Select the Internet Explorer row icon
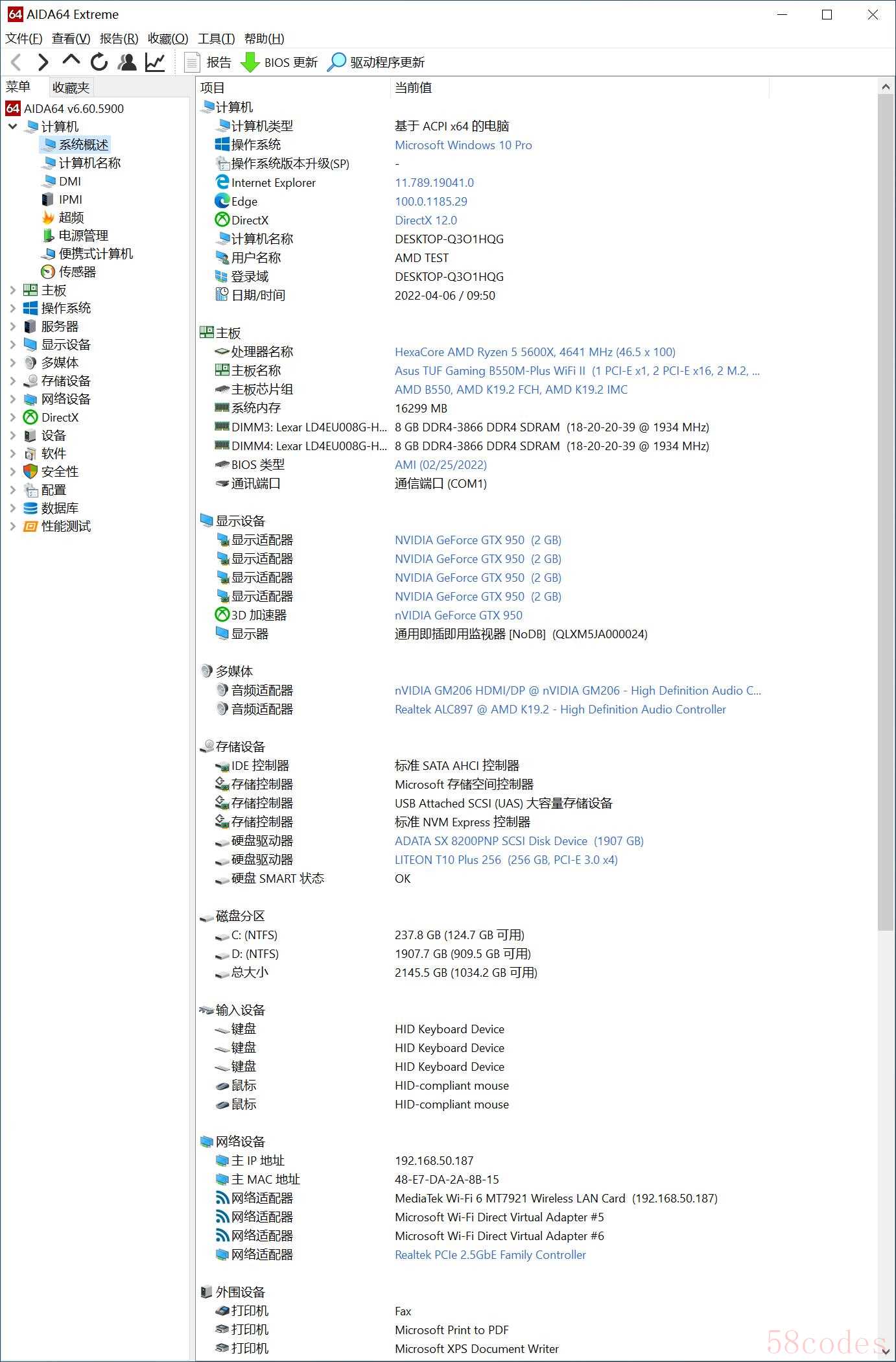Image resolution: width=896 pixels, height=1362 pixels. pos(222,183)
